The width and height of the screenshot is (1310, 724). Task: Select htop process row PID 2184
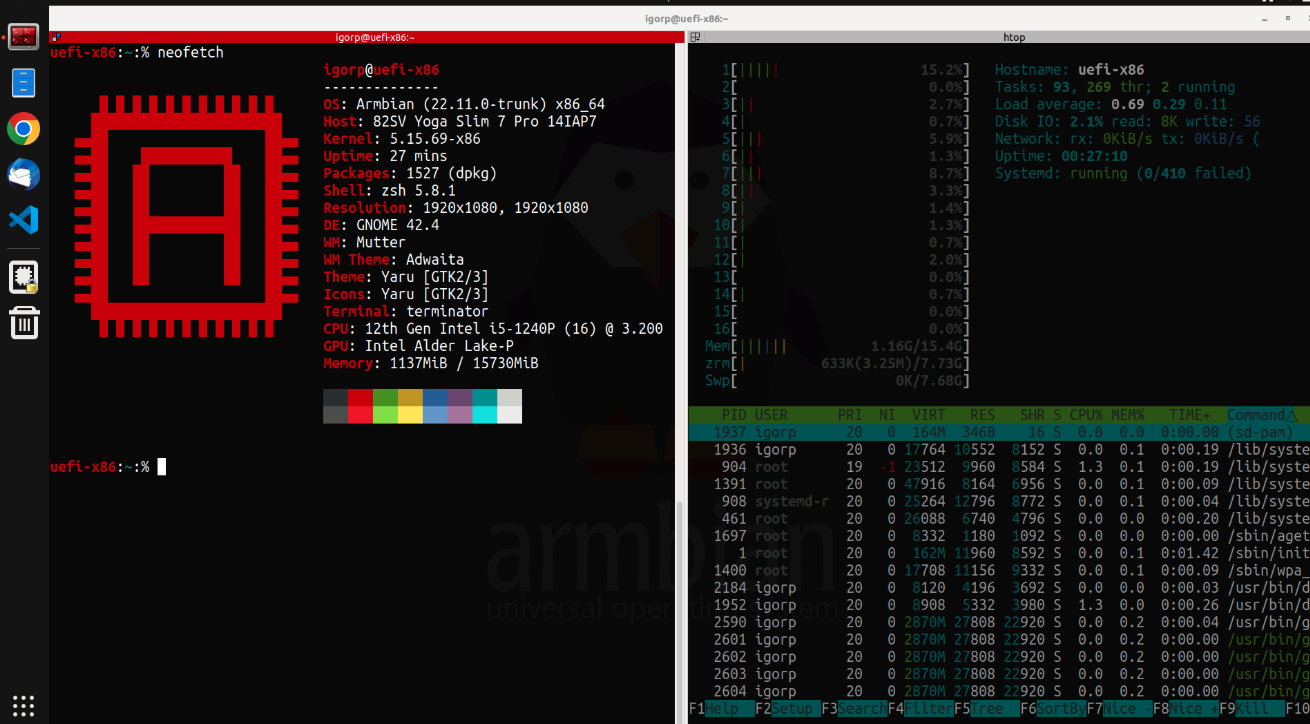pyautogui.click(x=999, y=588)
